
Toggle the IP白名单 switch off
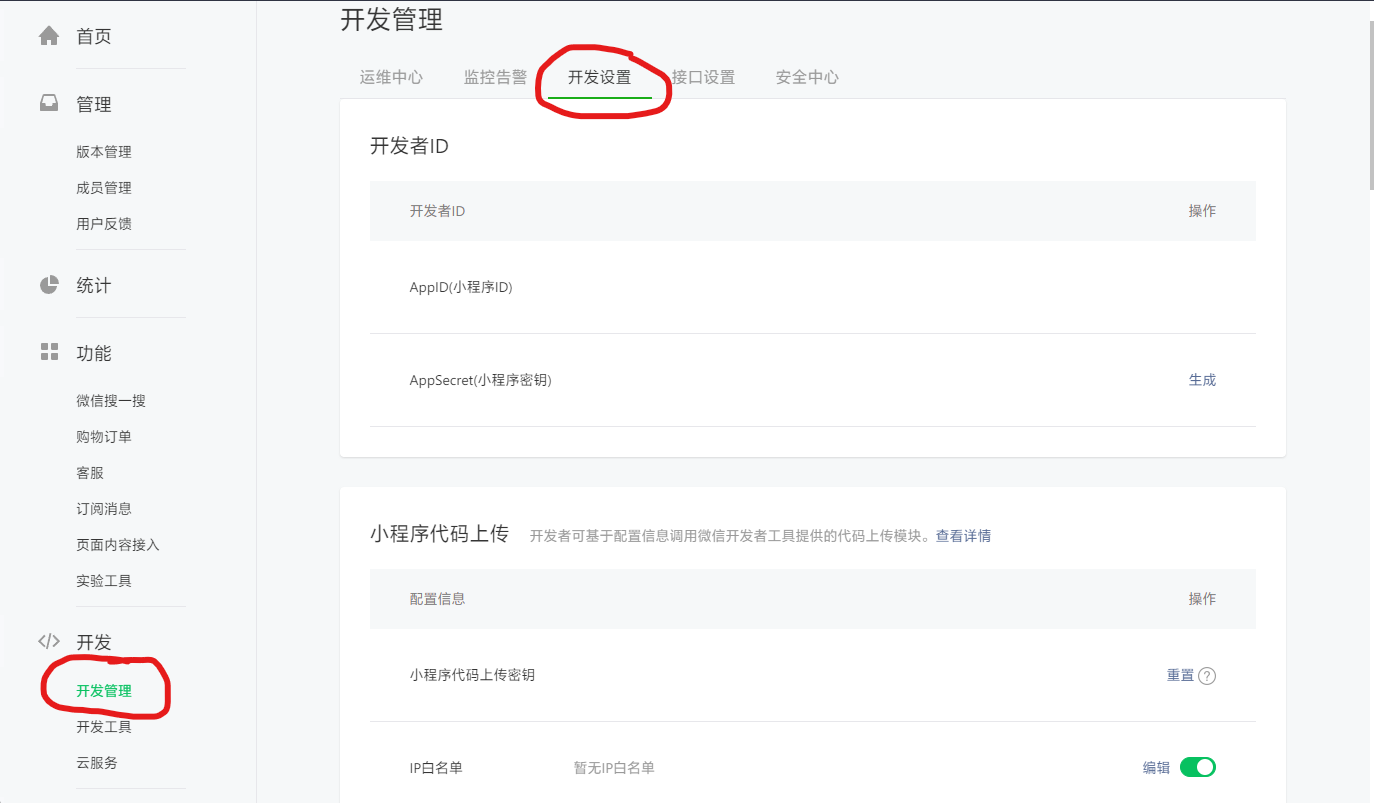(1198, 767)
